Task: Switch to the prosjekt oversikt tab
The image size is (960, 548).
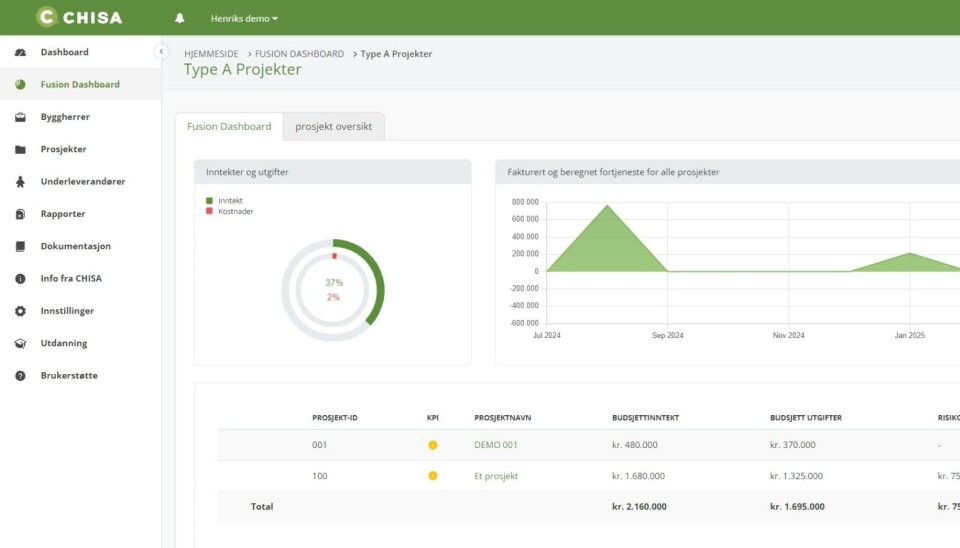Action: pos(333,127)
